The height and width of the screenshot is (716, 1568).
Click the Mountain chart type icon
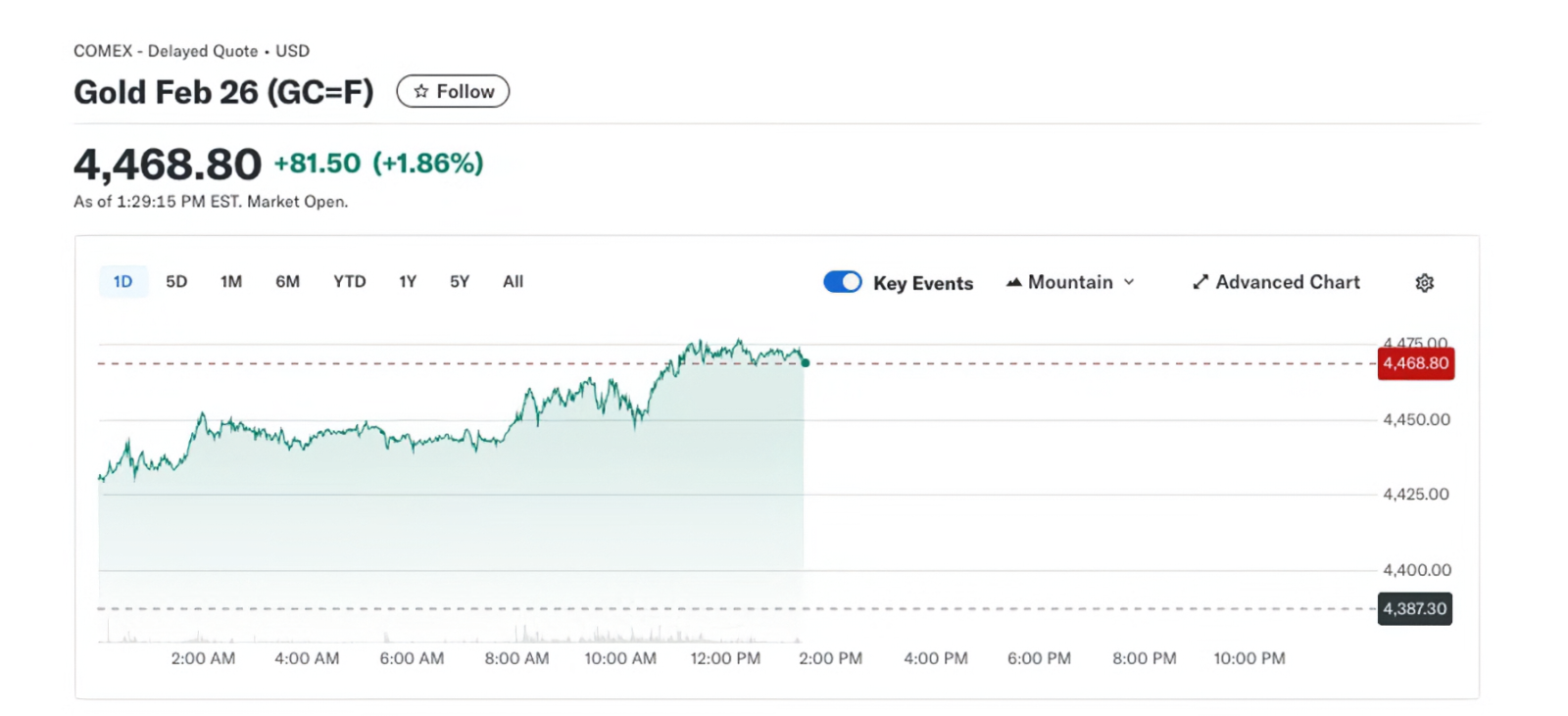[x=1013, y=282]
